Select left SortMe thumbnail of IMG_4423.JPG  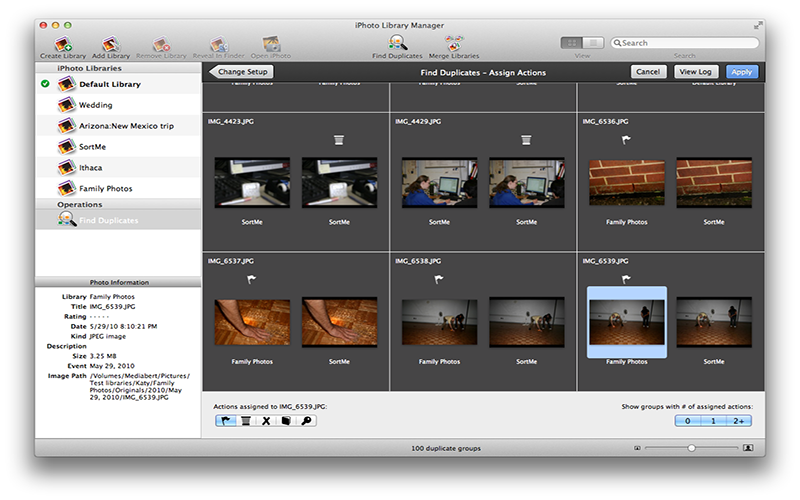pyautogui.click(x=252, y=183)
